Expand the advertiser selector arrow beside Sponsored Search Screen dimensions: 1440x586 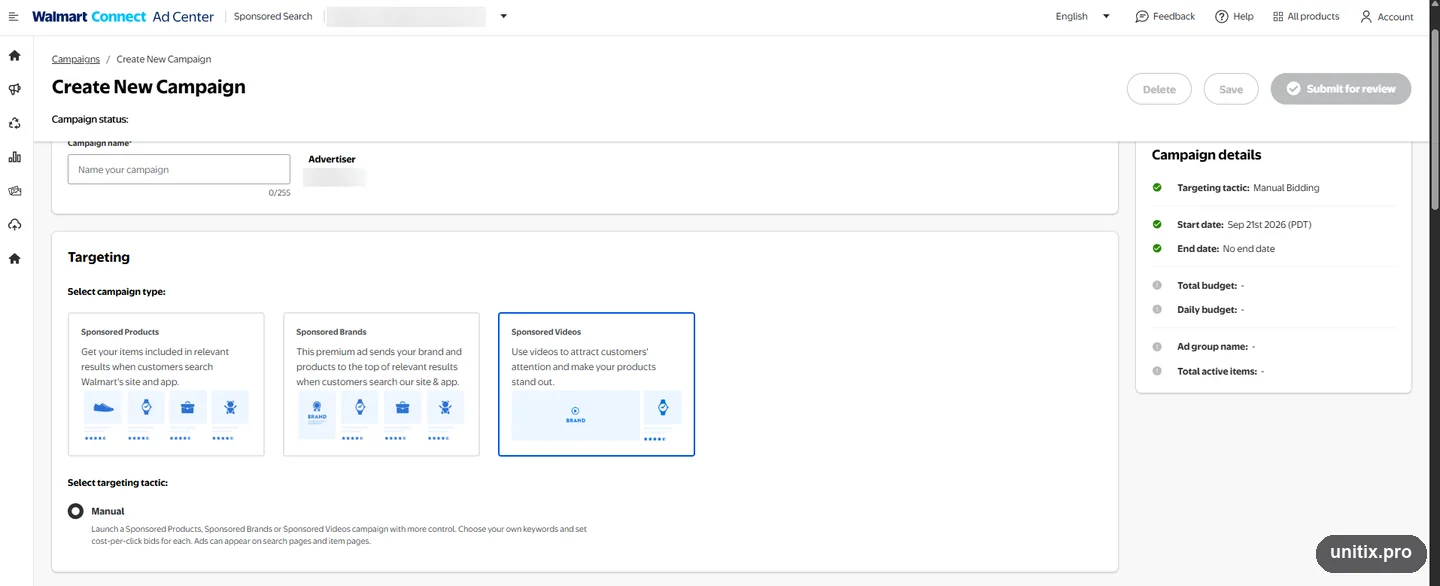pyautogui.click(x=503, y=16)
